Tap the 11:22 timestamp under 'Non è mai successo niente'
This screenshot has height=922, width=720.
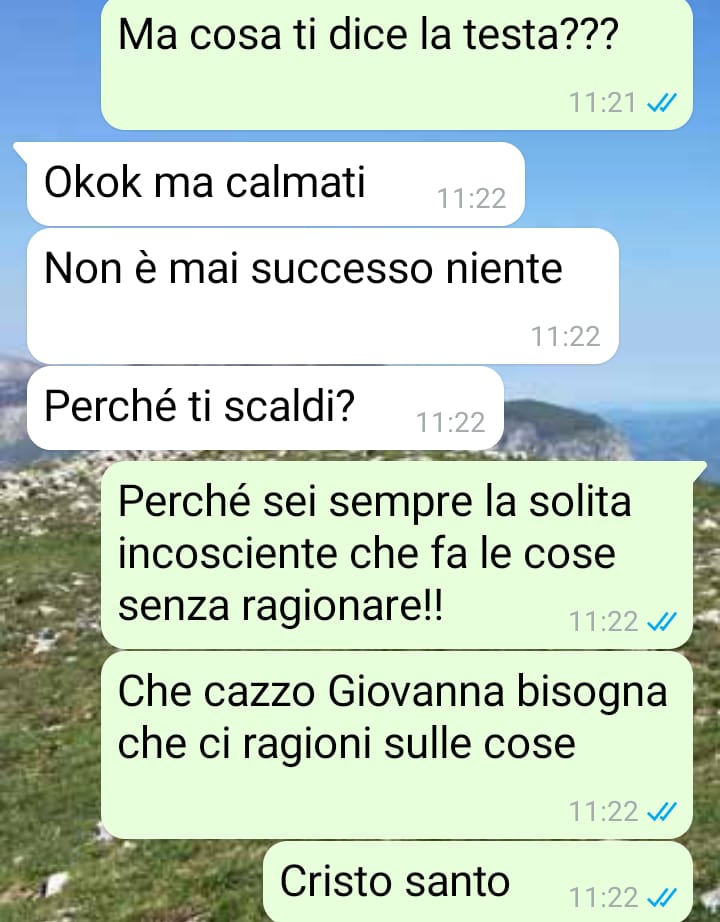point(565,337)
